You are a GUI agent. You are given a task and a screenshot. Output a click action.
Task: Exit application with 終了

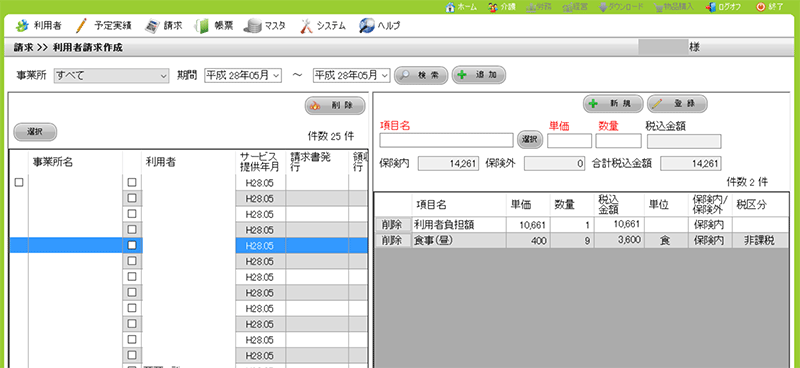click(x=769, y=7)
